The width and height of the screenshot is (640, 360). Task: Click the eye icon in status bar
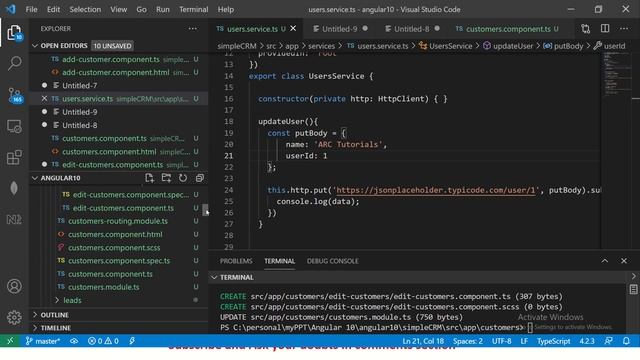[74, 341]
